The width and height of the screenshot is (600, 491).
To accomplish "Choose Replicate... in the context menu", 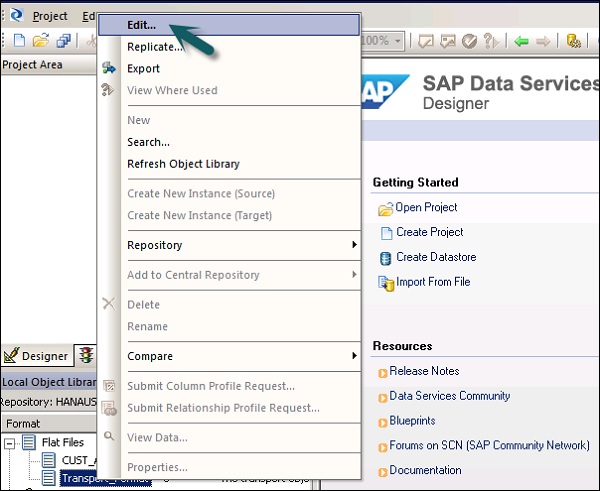I will click(x=155, y=47).
